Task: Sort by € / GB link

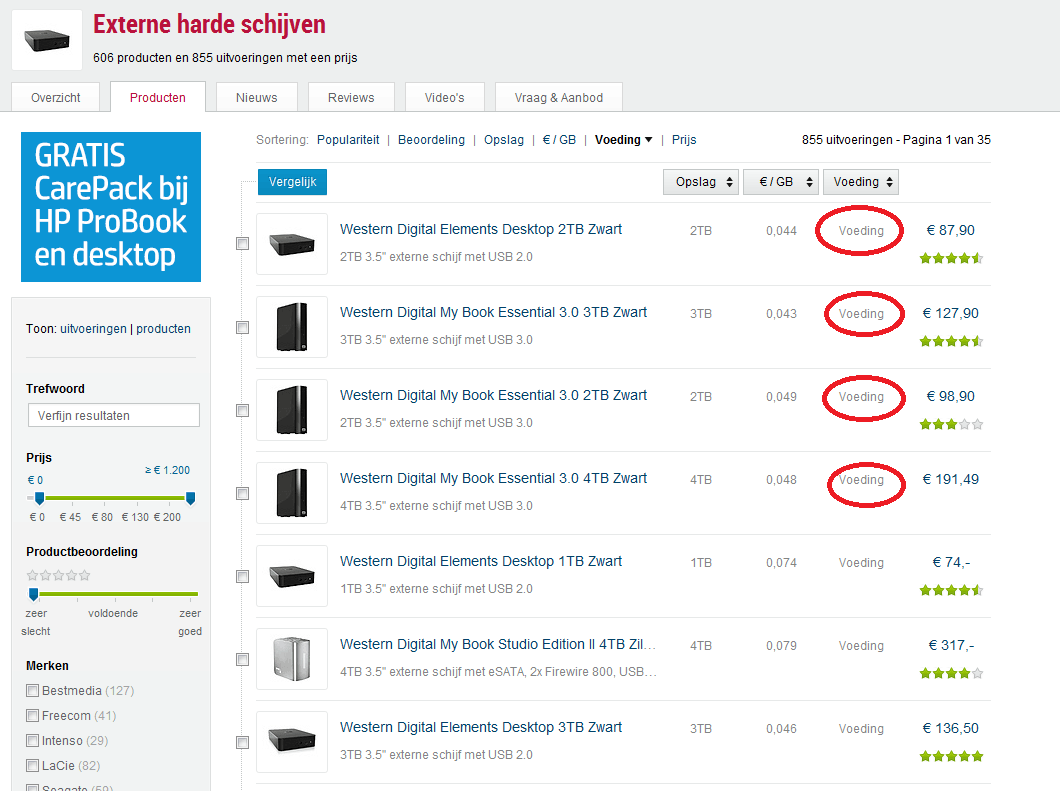Action: click(x=559, y=140)
